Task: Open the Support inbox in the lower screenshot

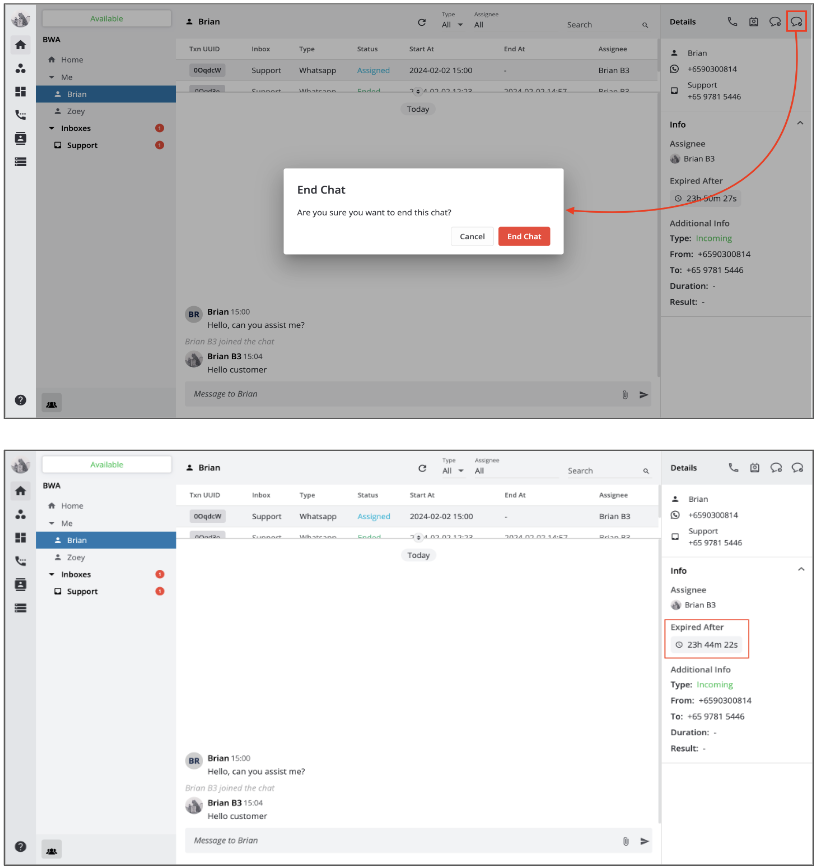Action: (x=82, y=591)
